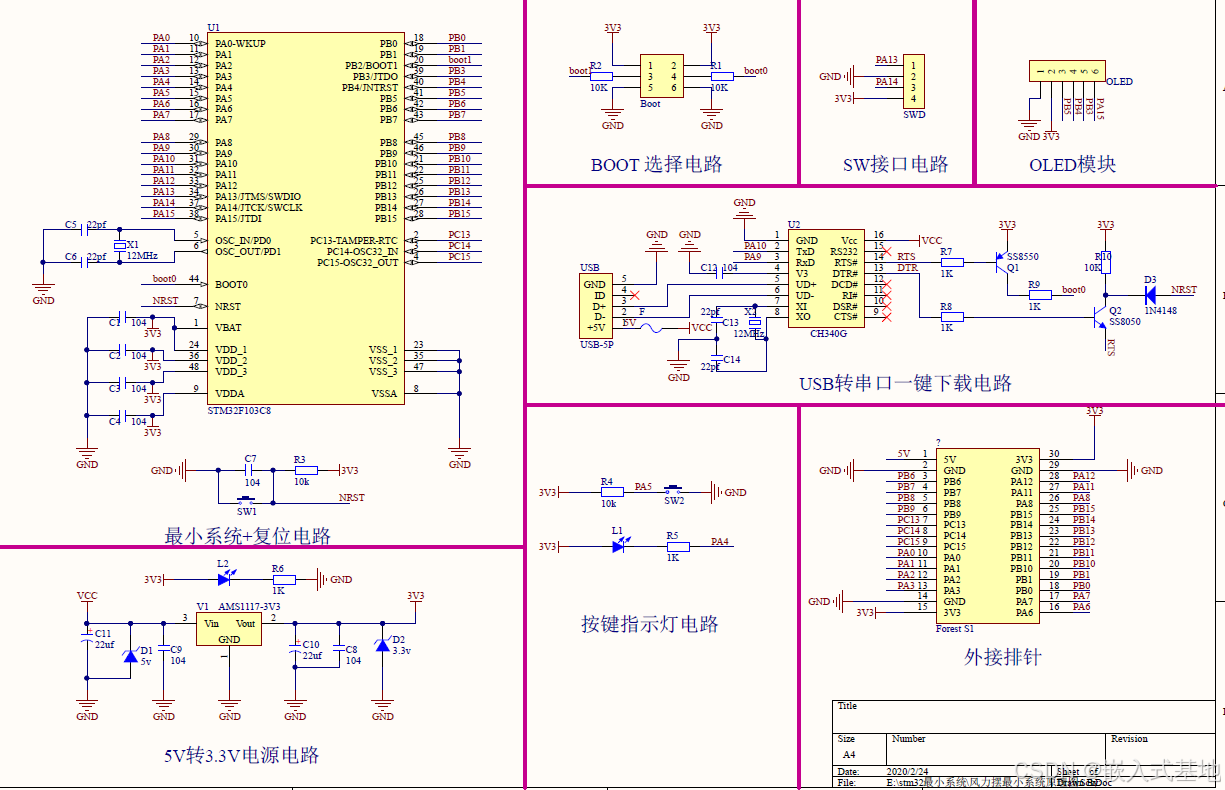Select resistor R8 1K on DTR line
Viewport: 1225px width, 790px height.
[951, 317]
